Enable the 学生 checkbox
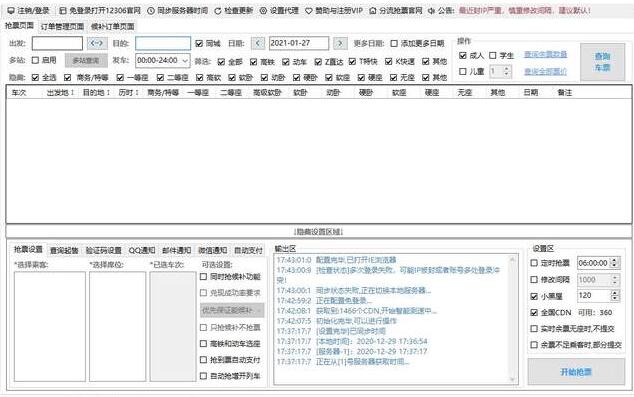 click(x=493, y=55)
